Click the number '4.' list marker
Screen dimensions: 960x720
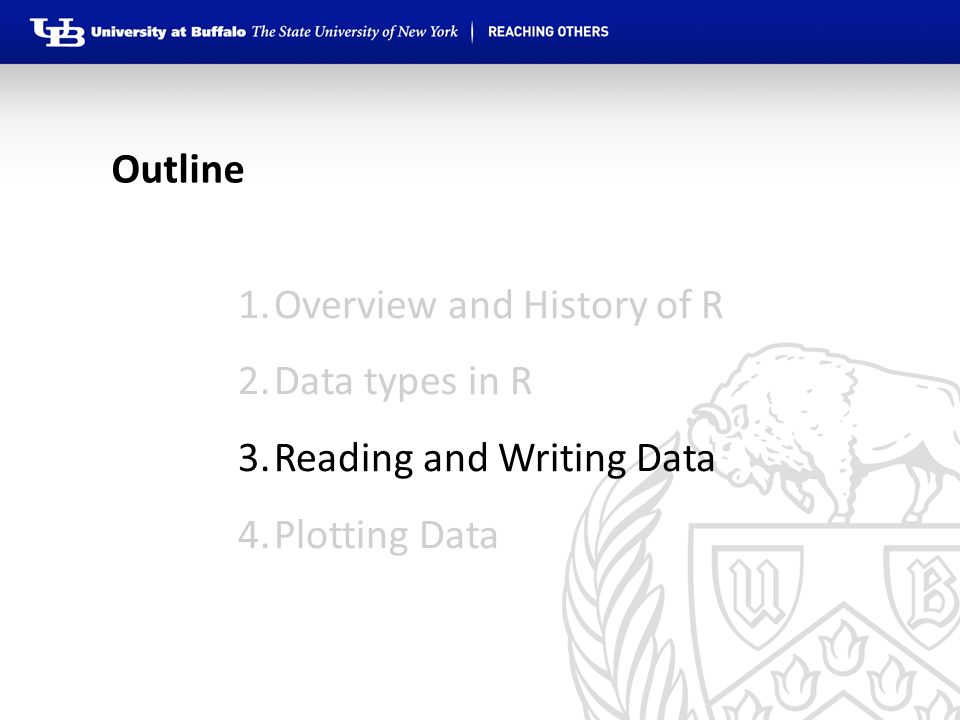pos(253,534)
